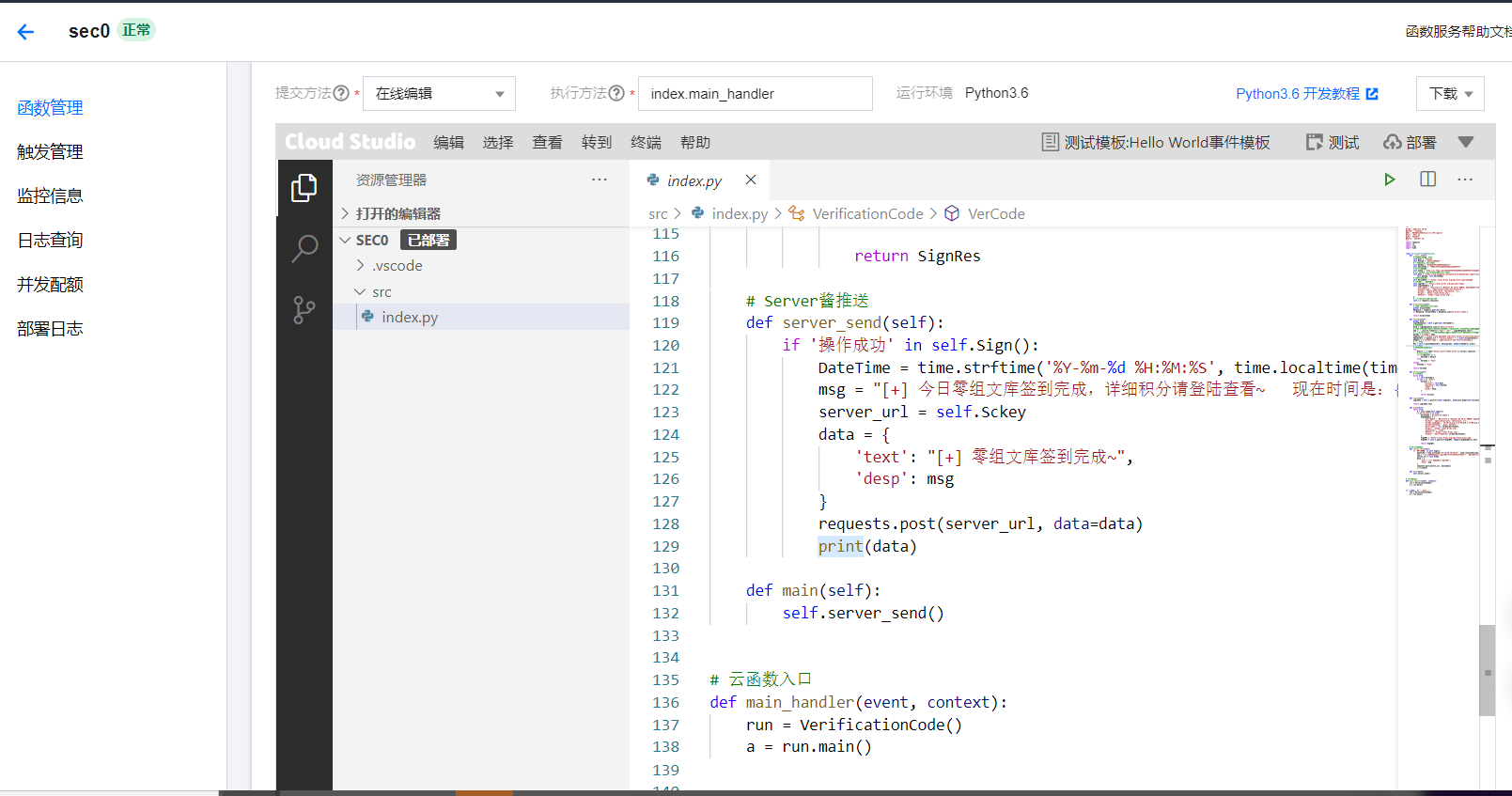
Task: Open the Search magnifier in activity bar
Action: pos(304,248)
